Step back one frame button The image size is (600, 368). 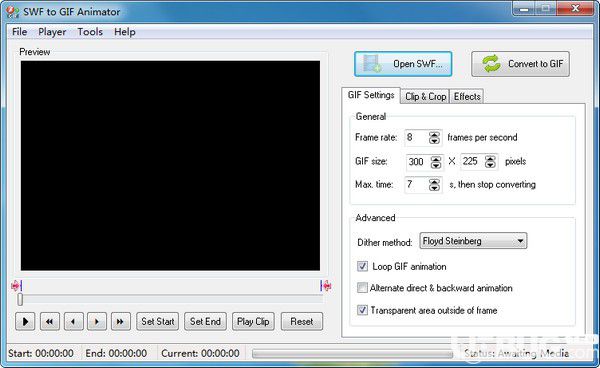[73, 321]
